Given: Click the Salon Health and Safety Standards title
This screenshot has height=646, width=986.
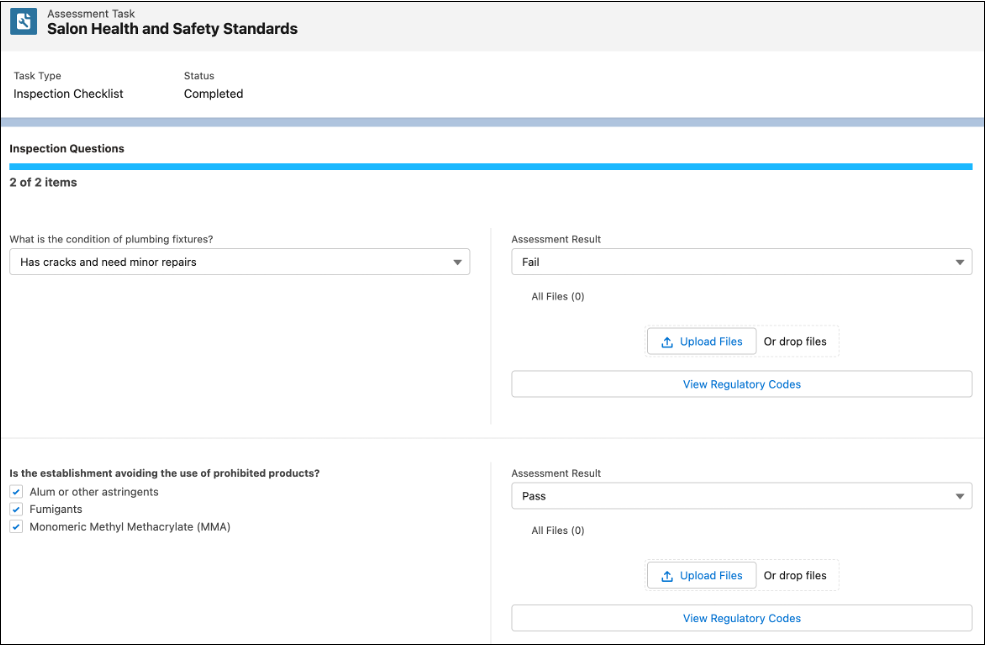Looking at the screenshot, I should [170, 29].
